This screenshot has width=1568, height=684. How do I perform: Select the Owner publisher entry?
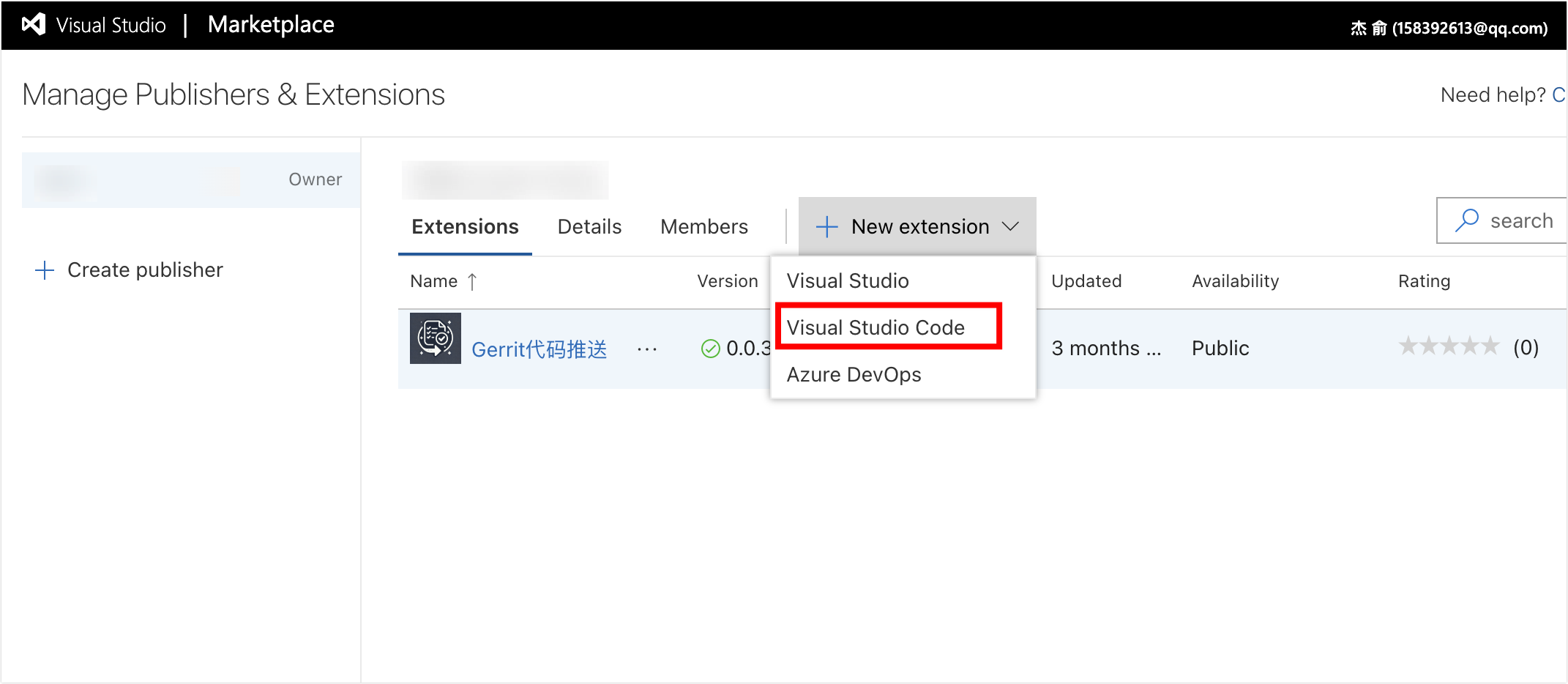click(191, 180)
